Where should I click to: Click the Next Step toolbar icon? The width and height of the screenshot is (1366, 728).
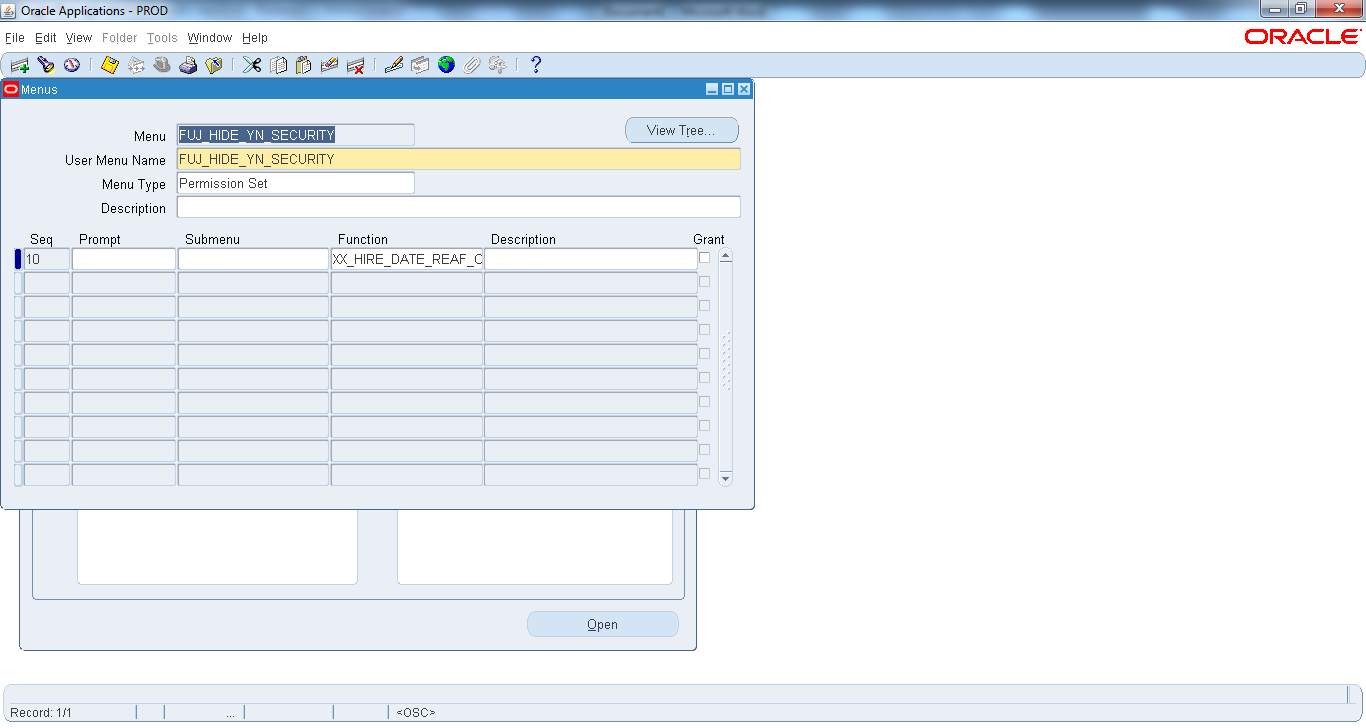tap(136, 65)
